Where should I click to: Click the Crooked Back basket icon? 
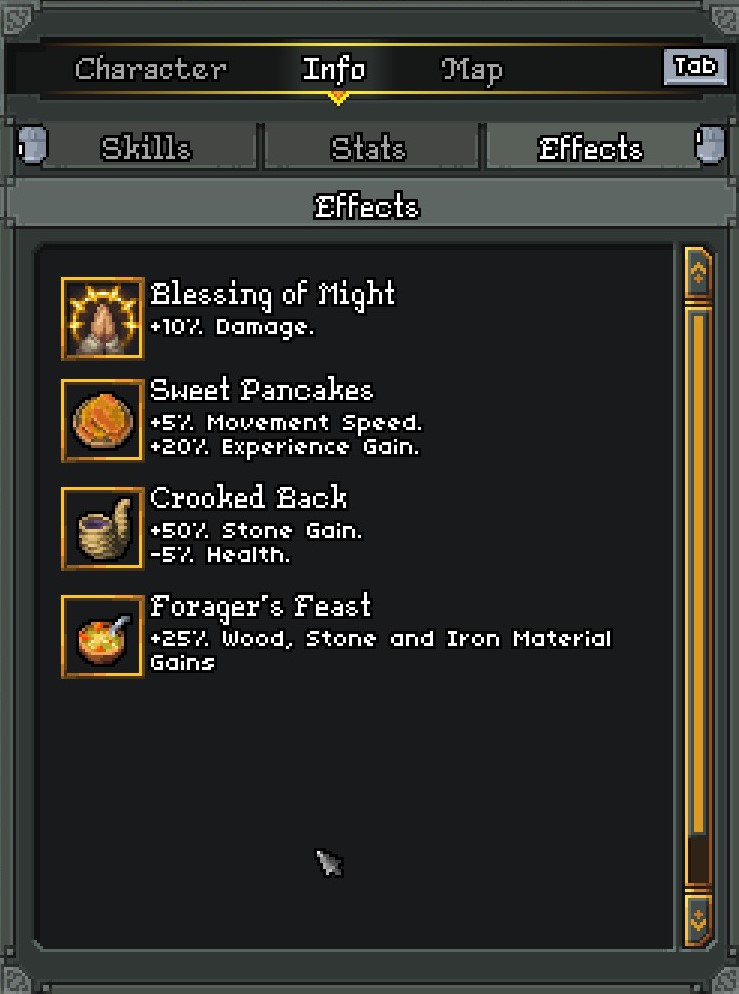(x=103, y=529)
